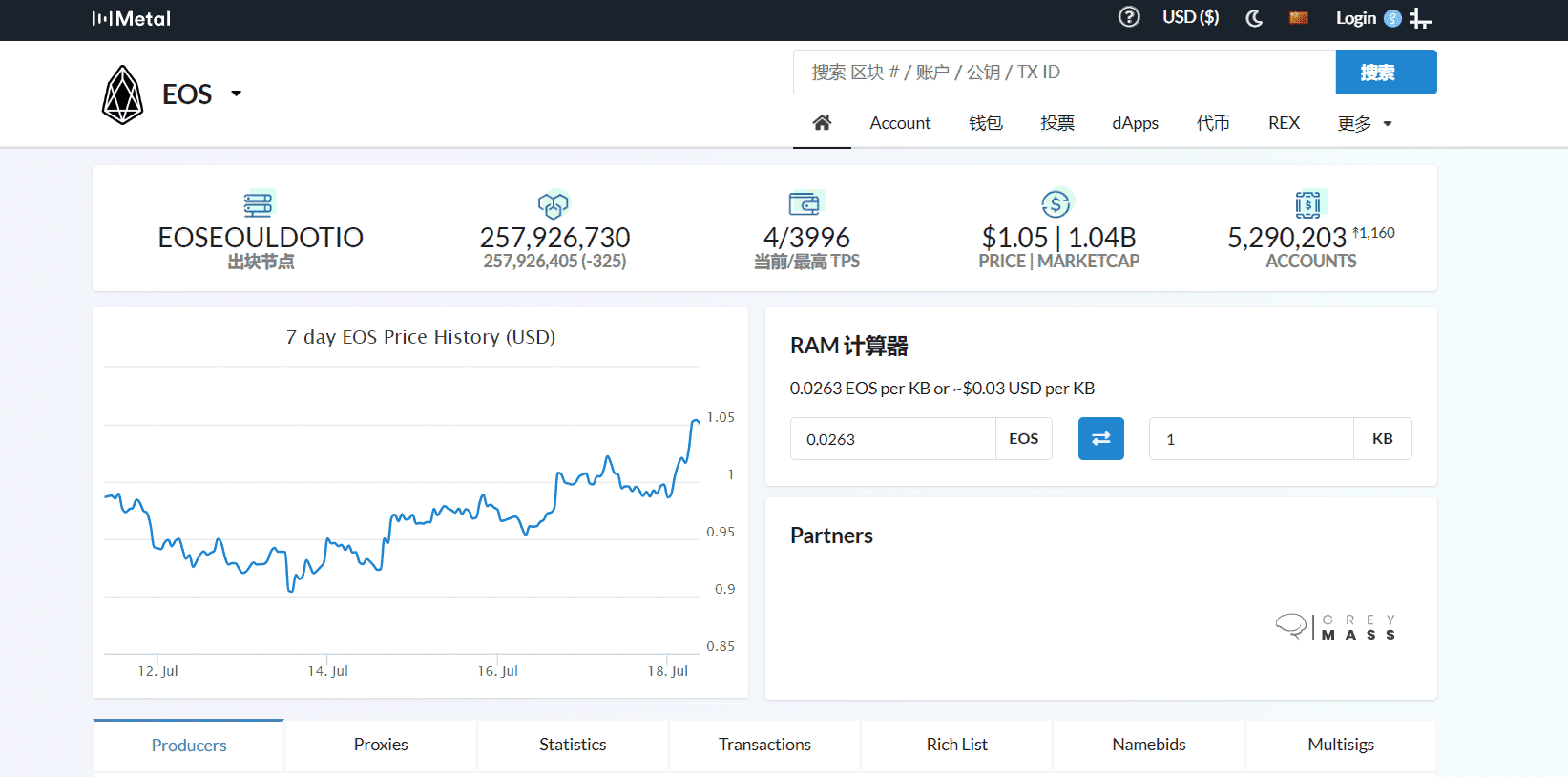Expand the 更多 menu

pos(1365,123)
